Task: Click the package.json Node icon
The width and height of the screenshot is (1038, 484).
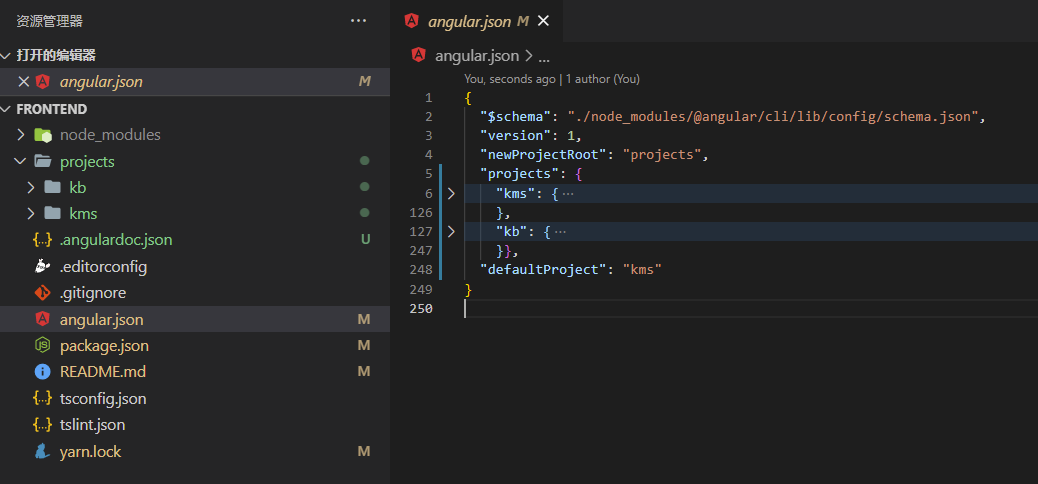Action: [42, 346]
